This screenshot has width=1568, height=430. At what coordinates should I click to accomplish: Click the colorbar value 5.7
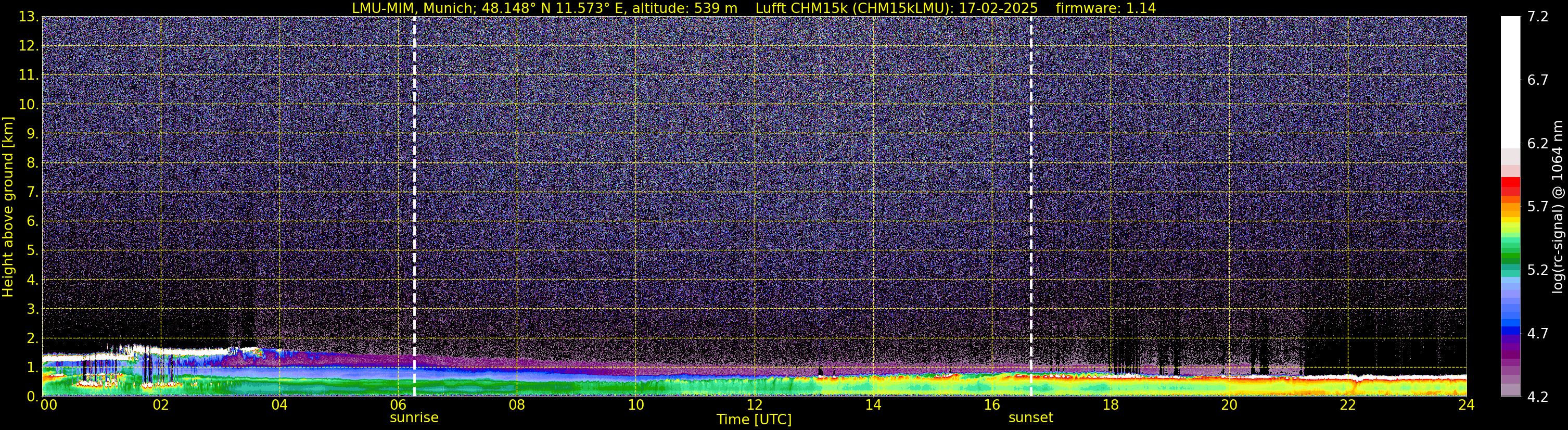[1538, 207]
